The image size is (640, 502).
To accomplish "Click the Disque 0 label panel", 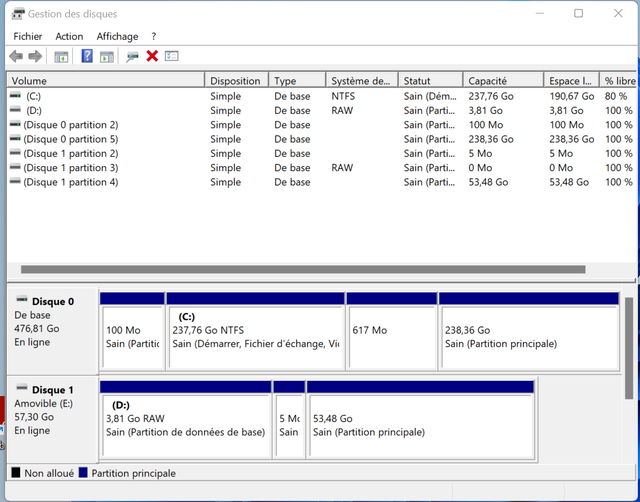I will [53, 331].
